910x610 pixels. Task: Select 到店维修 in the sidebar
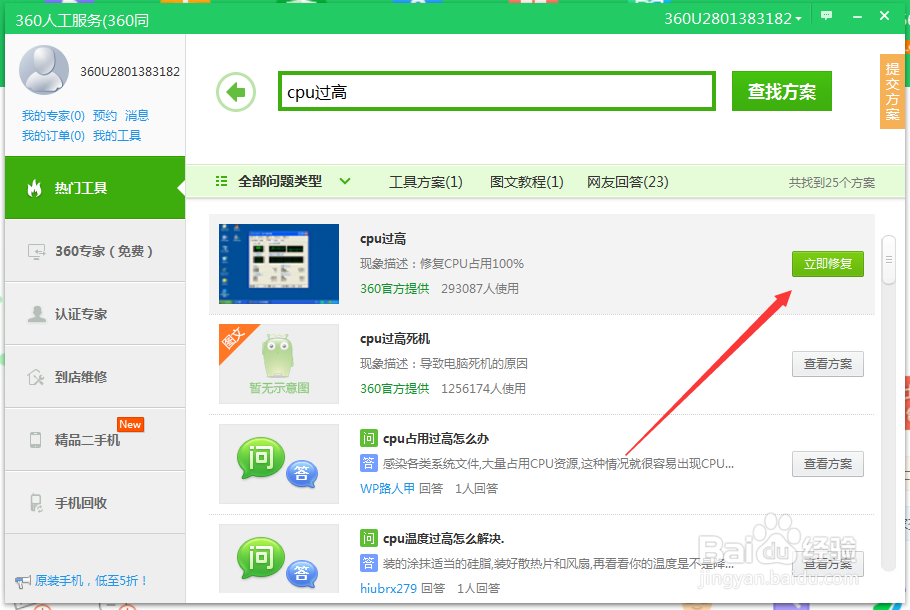(x=95, y=377)
